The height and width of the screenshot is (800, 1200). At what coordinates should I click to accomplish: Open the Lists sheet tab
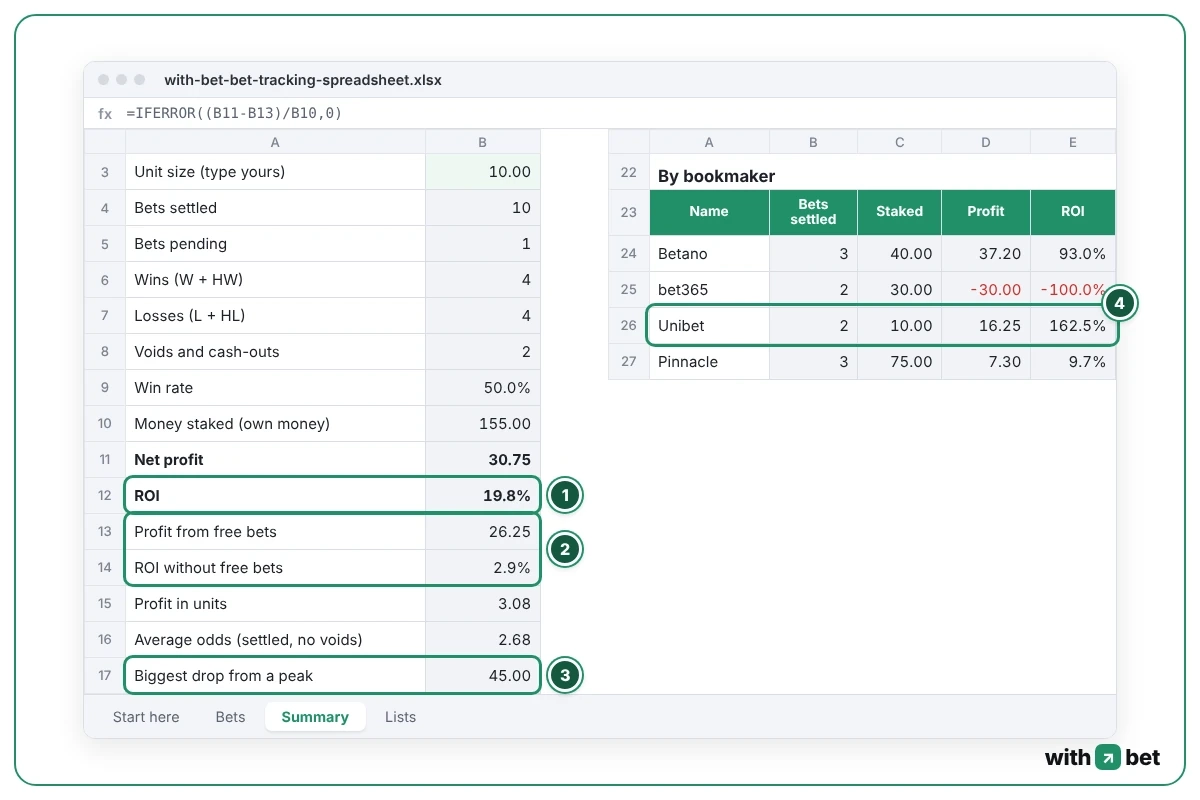(400, 717)
